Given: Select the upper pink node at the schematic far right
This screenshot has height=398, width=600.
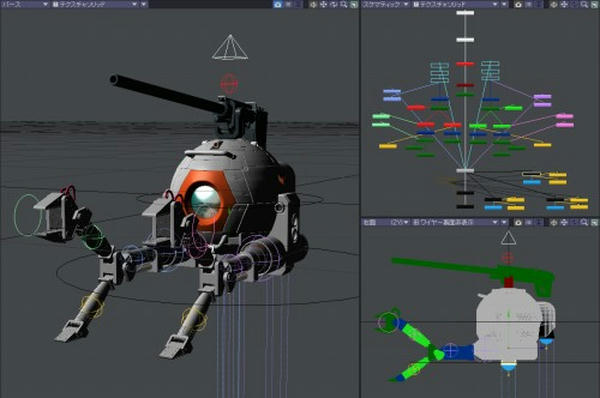Looking at the screenshot, I should 565,116.
